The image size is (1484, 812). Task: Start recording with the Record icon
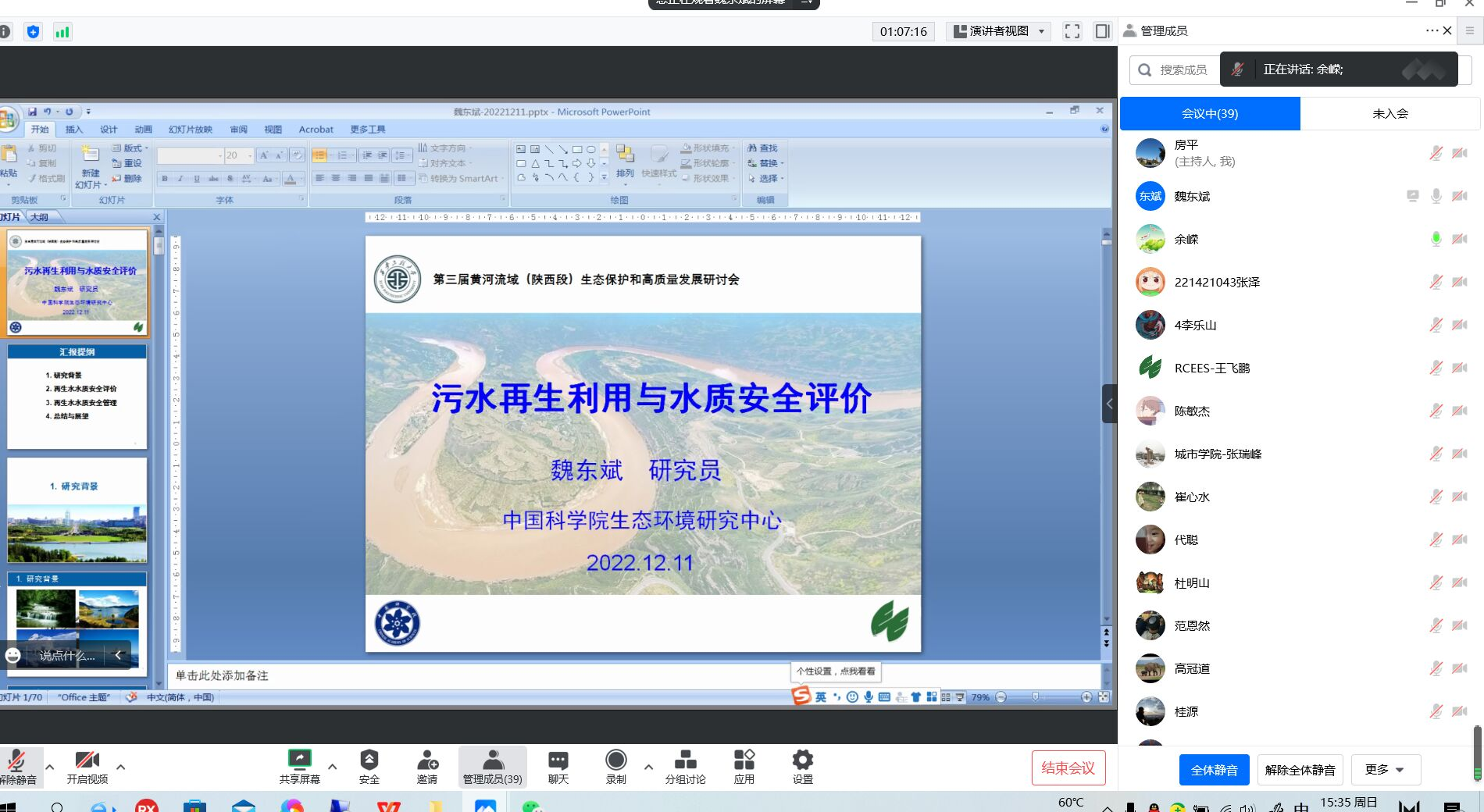615,760
